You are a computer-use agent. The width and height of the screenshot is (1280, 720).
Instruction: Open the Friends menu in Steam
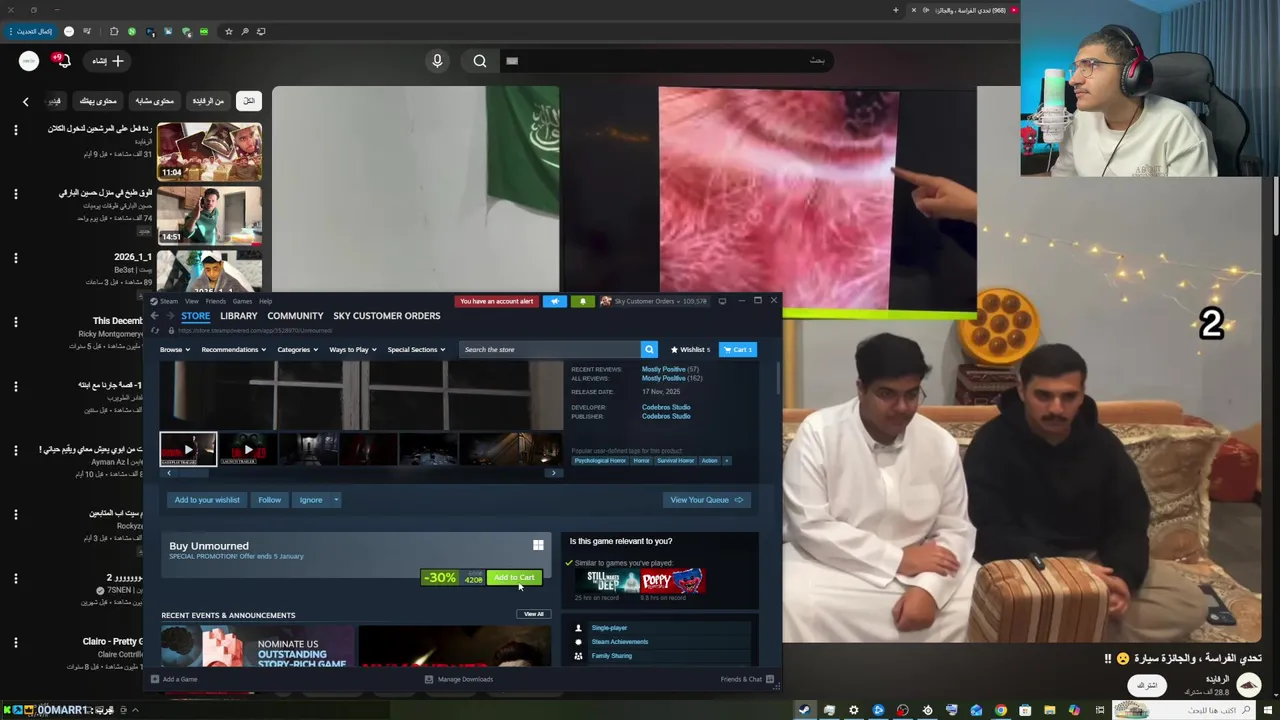[x=216, y=301]
